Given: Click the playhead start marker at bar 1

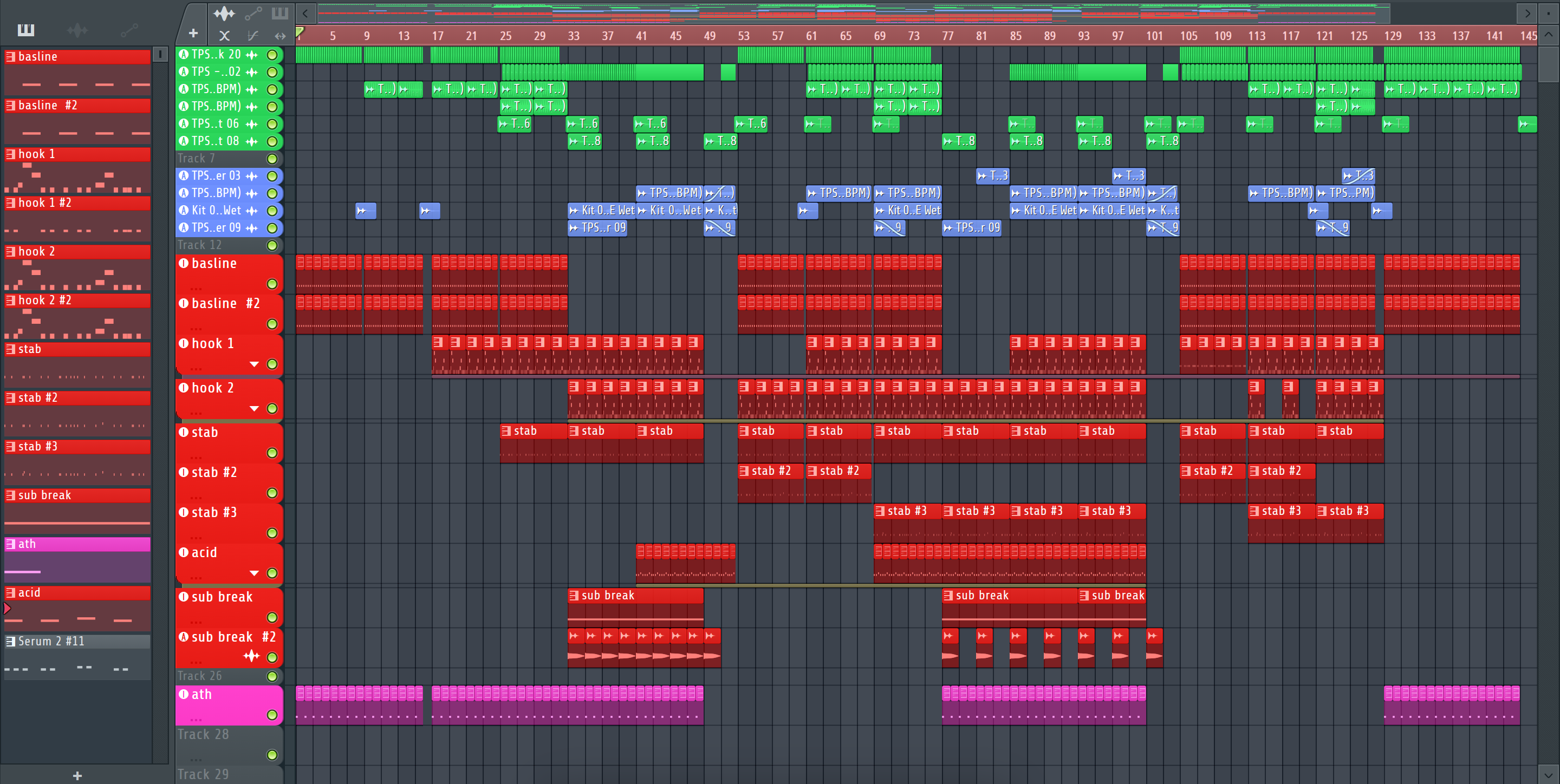Looking at the screenshot, I should tap(300, 32).
